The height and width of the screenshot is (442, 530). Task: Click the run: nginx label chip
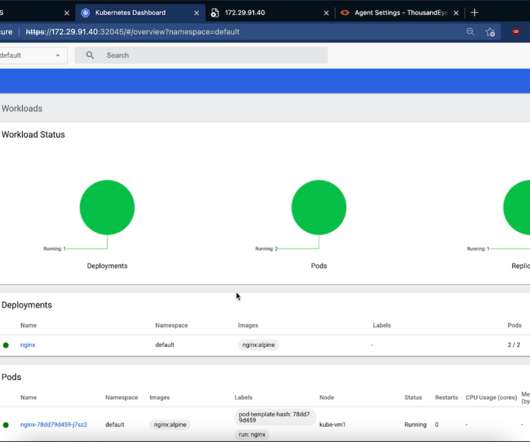[252, 435]
